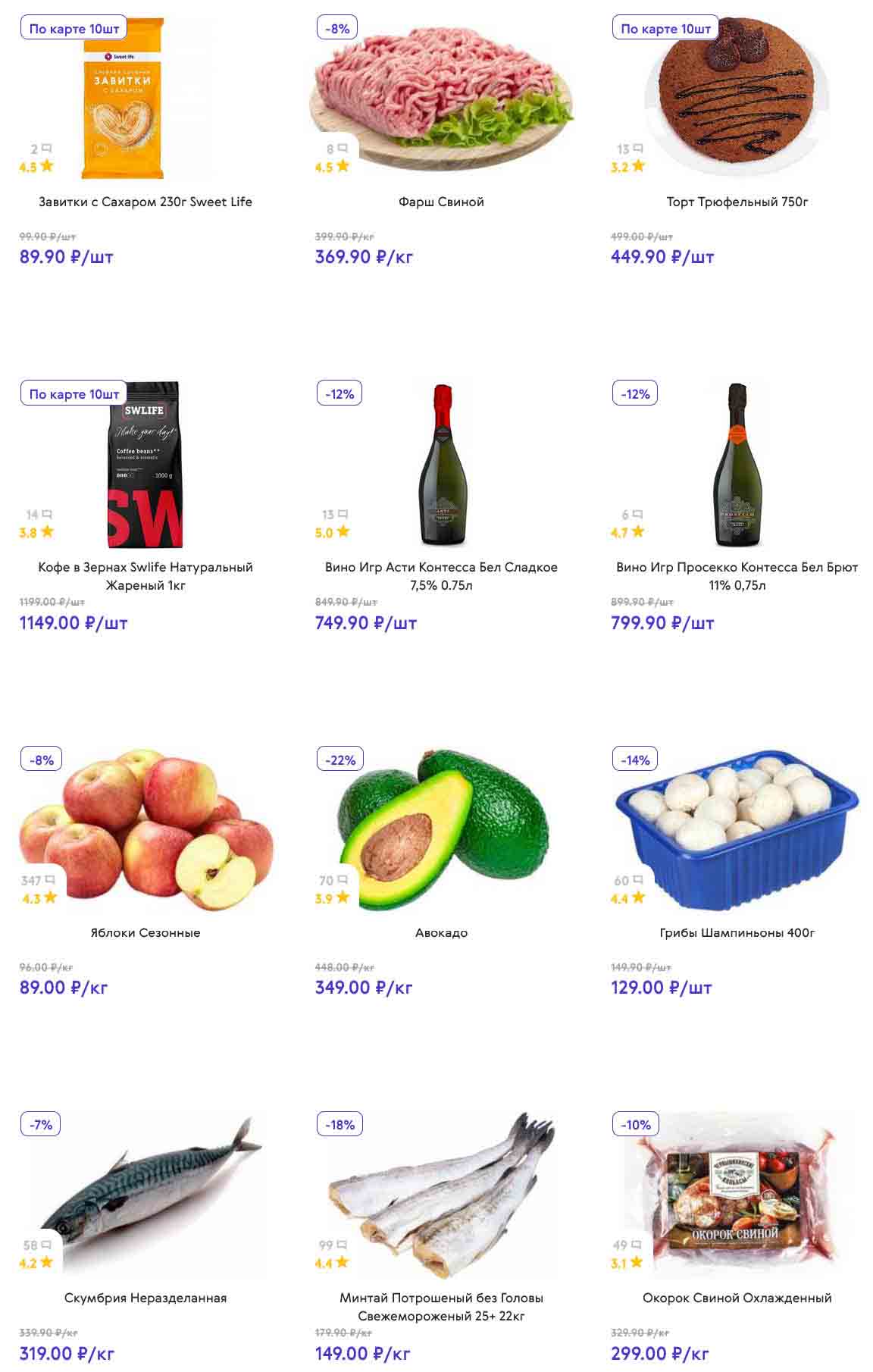Open the Окорок Свиной Охлажденный title
This screenshot has height=1372, width=873.
(x=737, y=1298)
